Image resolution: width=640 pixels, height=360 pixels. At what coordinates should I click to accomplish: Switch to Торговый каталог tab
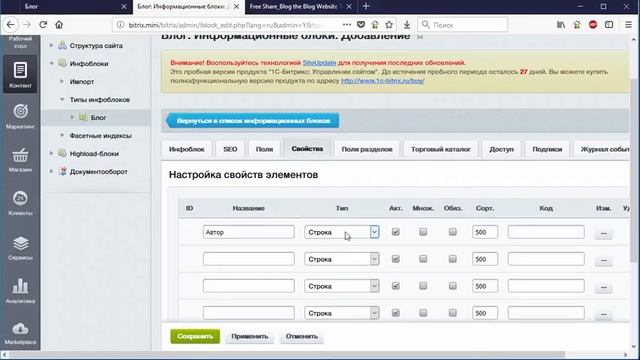pos(441,149)
